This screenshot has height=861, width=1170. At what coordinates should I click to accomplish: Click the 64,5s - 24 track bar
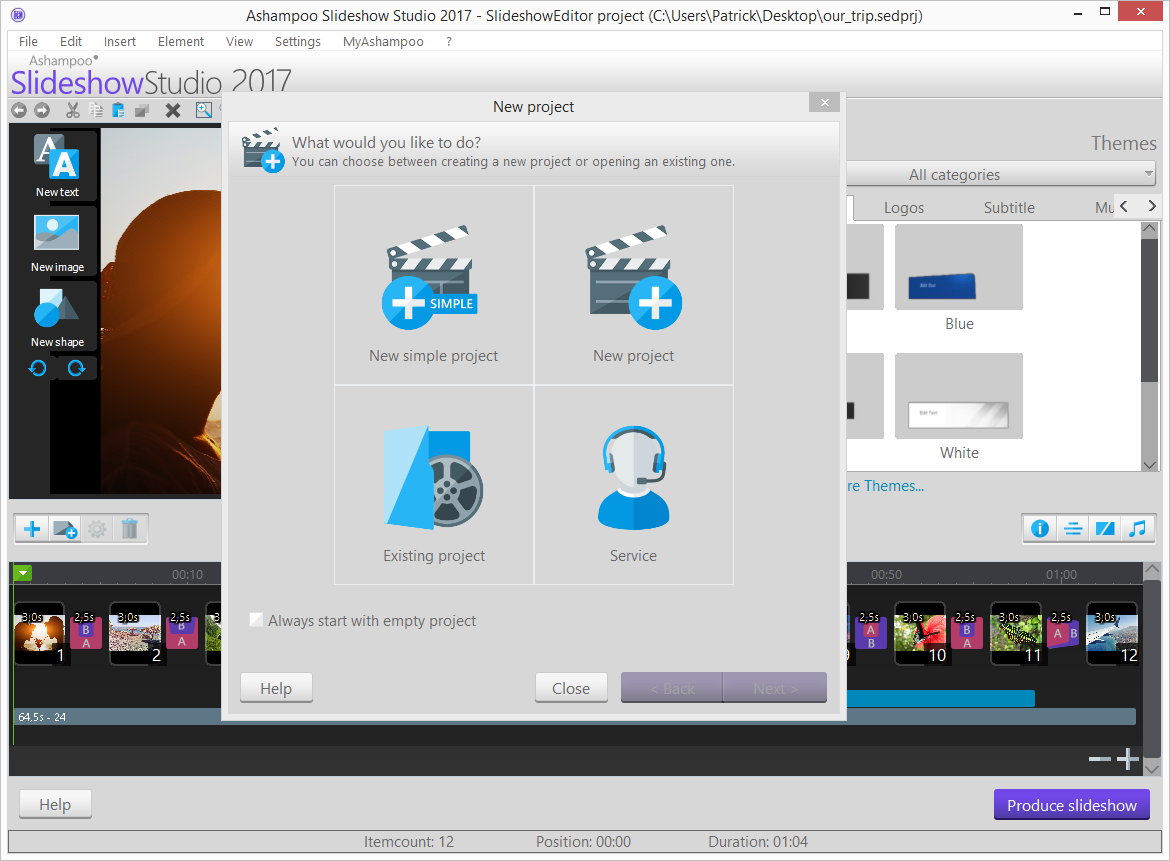(575, 717)
